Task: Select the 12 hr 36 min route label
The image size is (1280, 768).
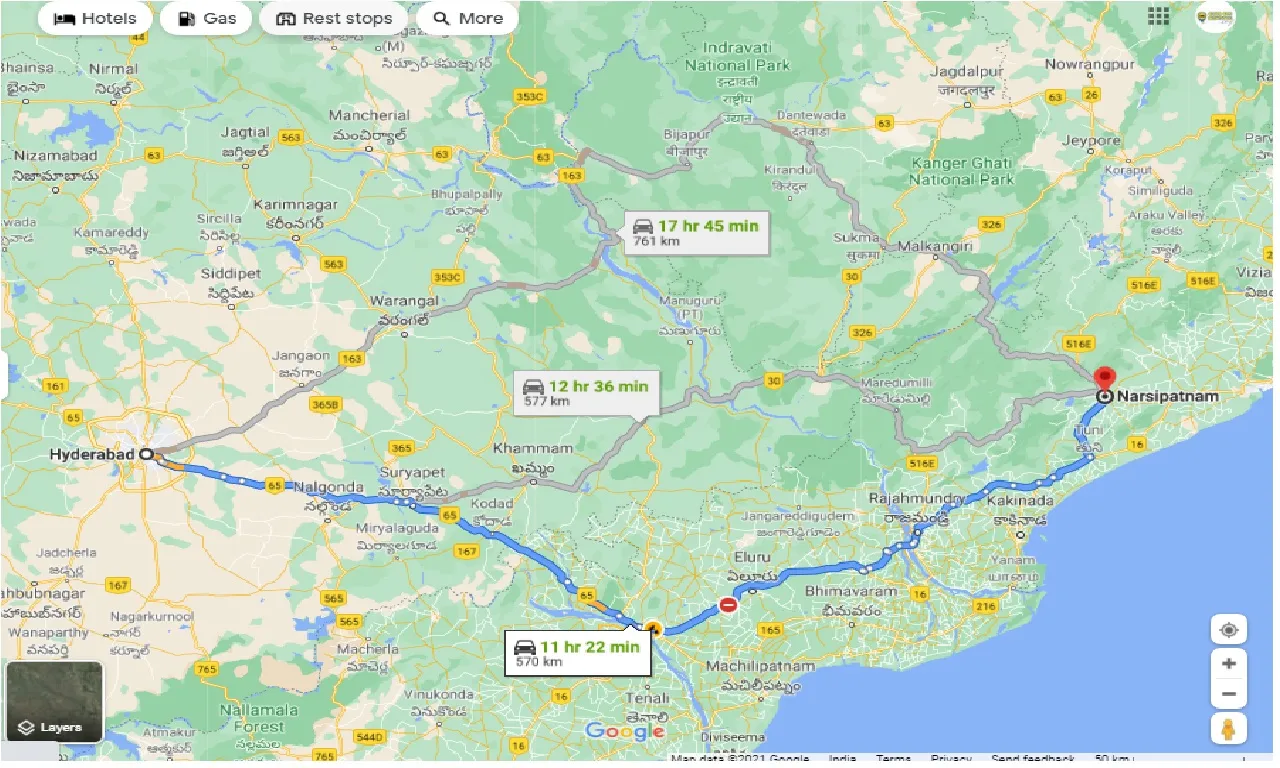Action: tap(586, 390)
